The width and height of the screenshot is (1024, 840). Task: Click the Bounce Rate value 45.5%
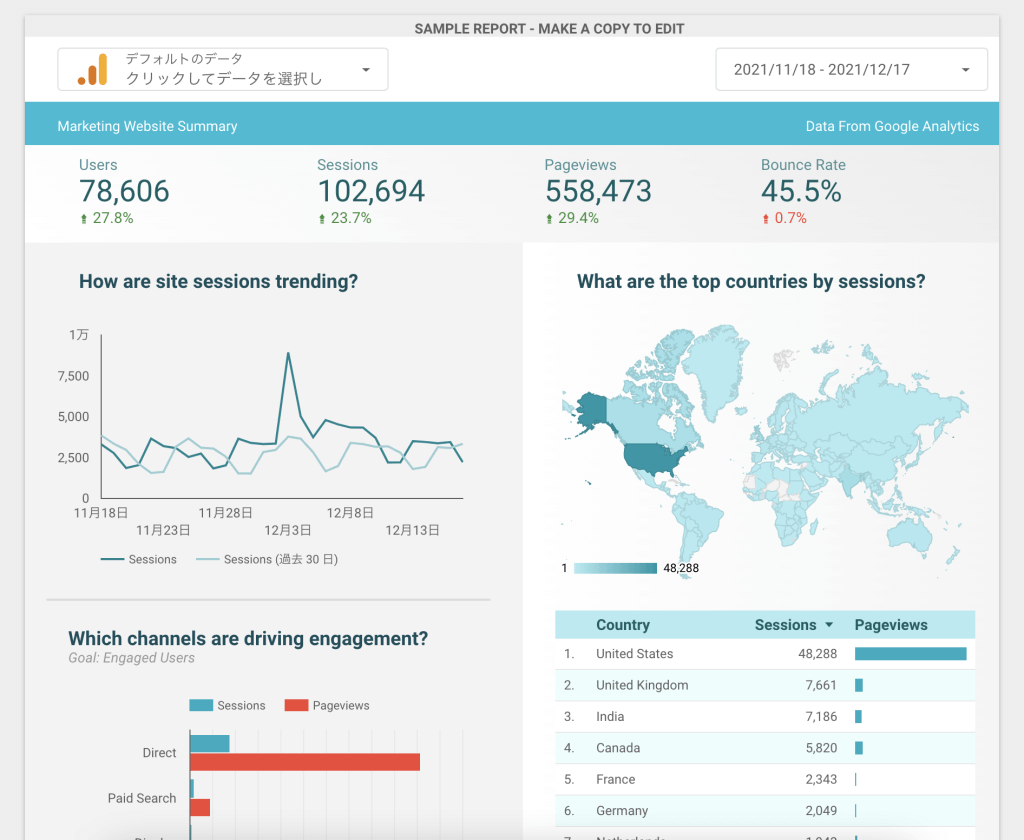pyautogui.click(x=801, y=191)
